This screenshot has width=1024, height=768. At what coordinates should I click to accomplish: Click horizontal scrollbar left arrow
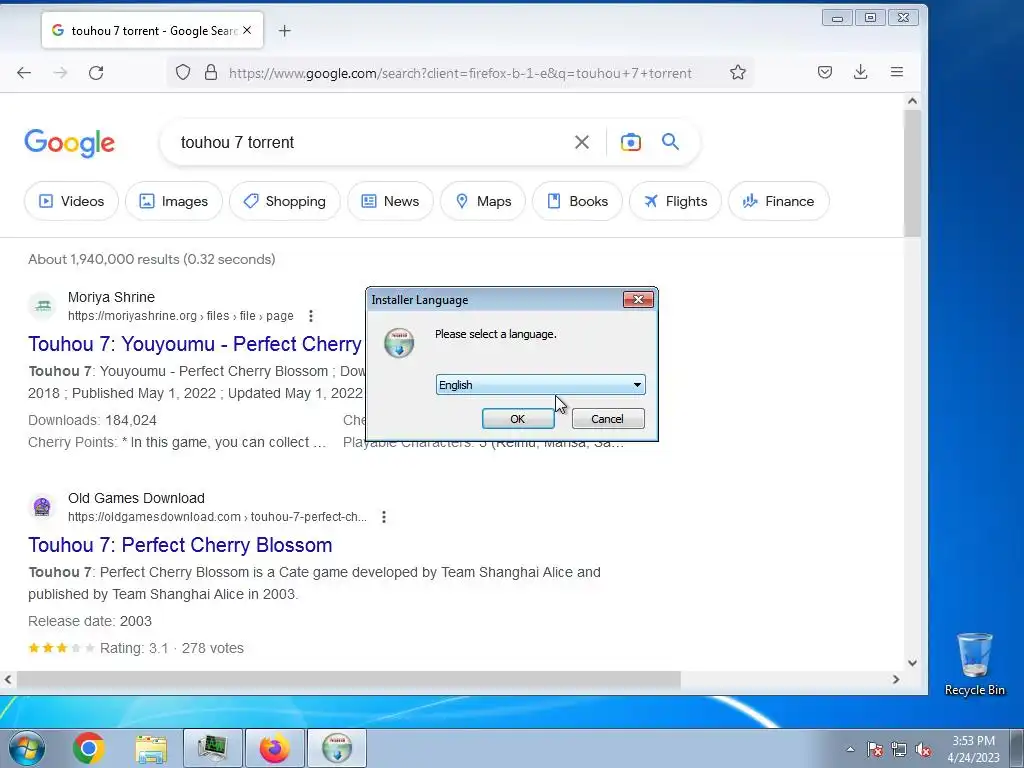point(8,680)
